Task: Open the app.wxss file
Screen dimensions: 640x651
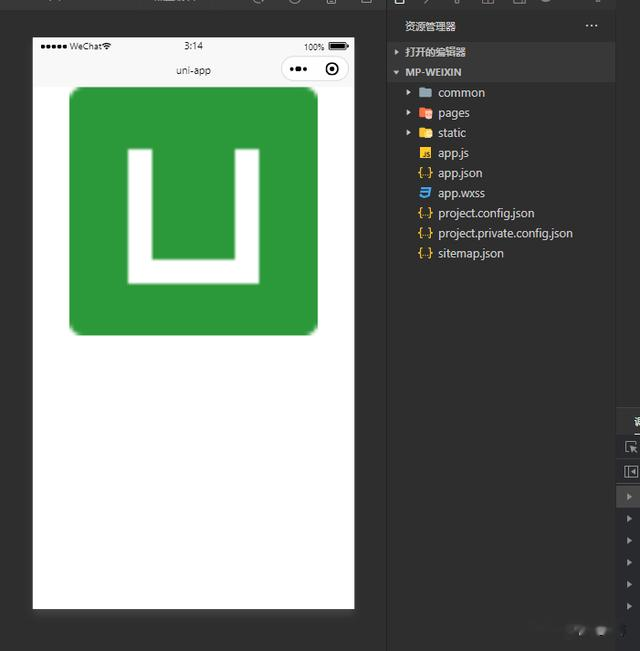Action: point(461,193)
